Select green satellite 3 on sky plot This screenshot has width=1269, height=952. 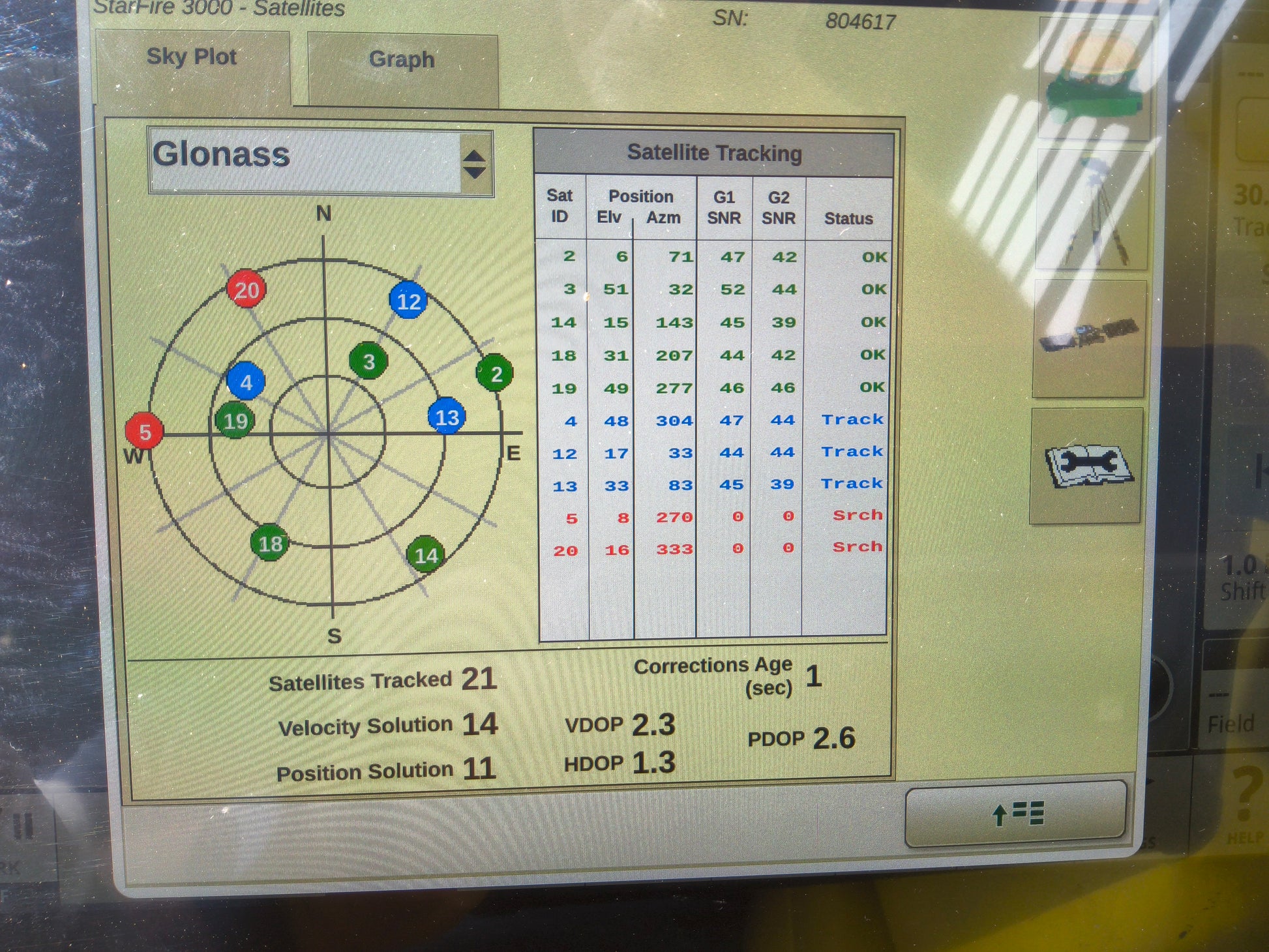coord(368,361)
